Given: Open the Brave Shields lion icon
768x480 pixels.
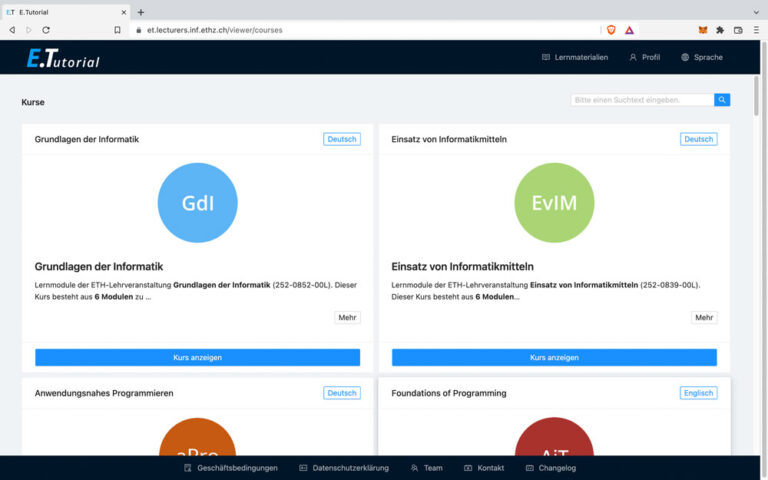Looking at the screenshot, I should click(x=611, y=30).
